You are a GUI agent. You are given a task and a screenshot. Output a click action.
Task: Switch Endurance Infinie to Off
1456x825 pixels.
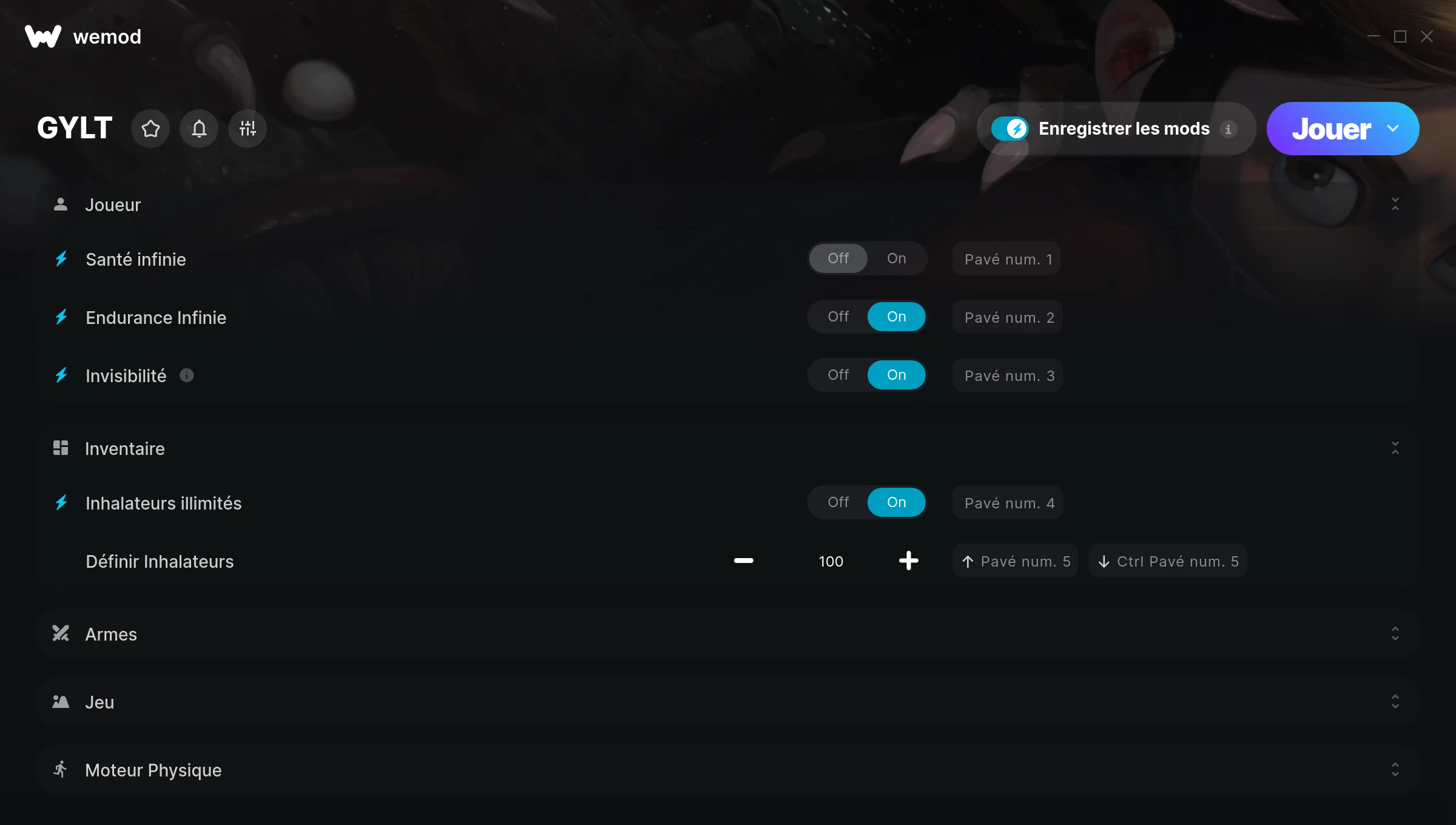[x=838, y=317]
